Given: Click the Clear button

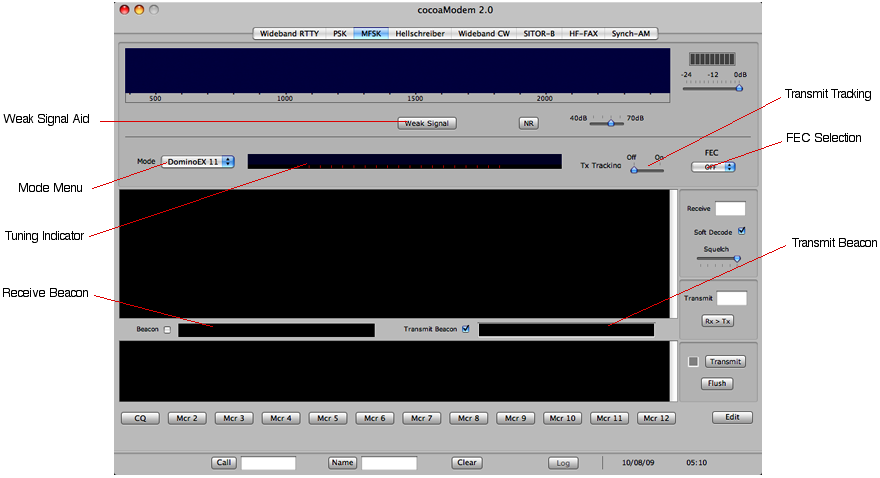Looking at the screenshot, I should pyautogui.click(x=467, y=463).
